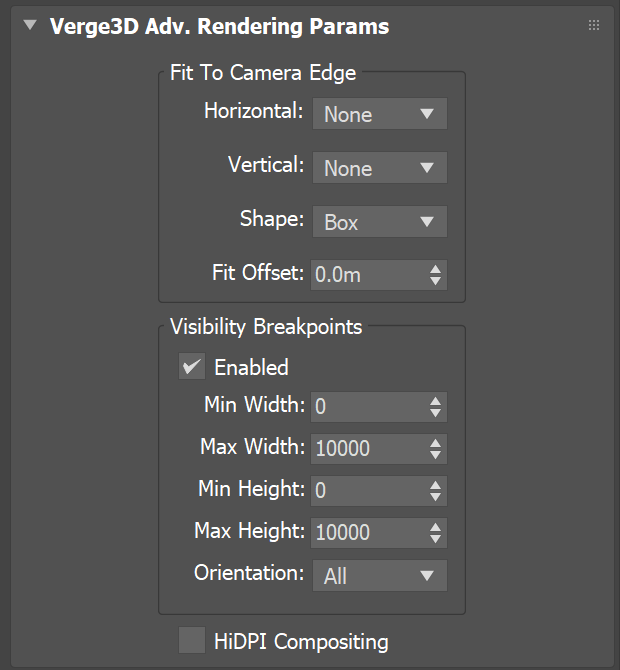Click inside the Fit Offset field
620x670 pixels.
370,275
